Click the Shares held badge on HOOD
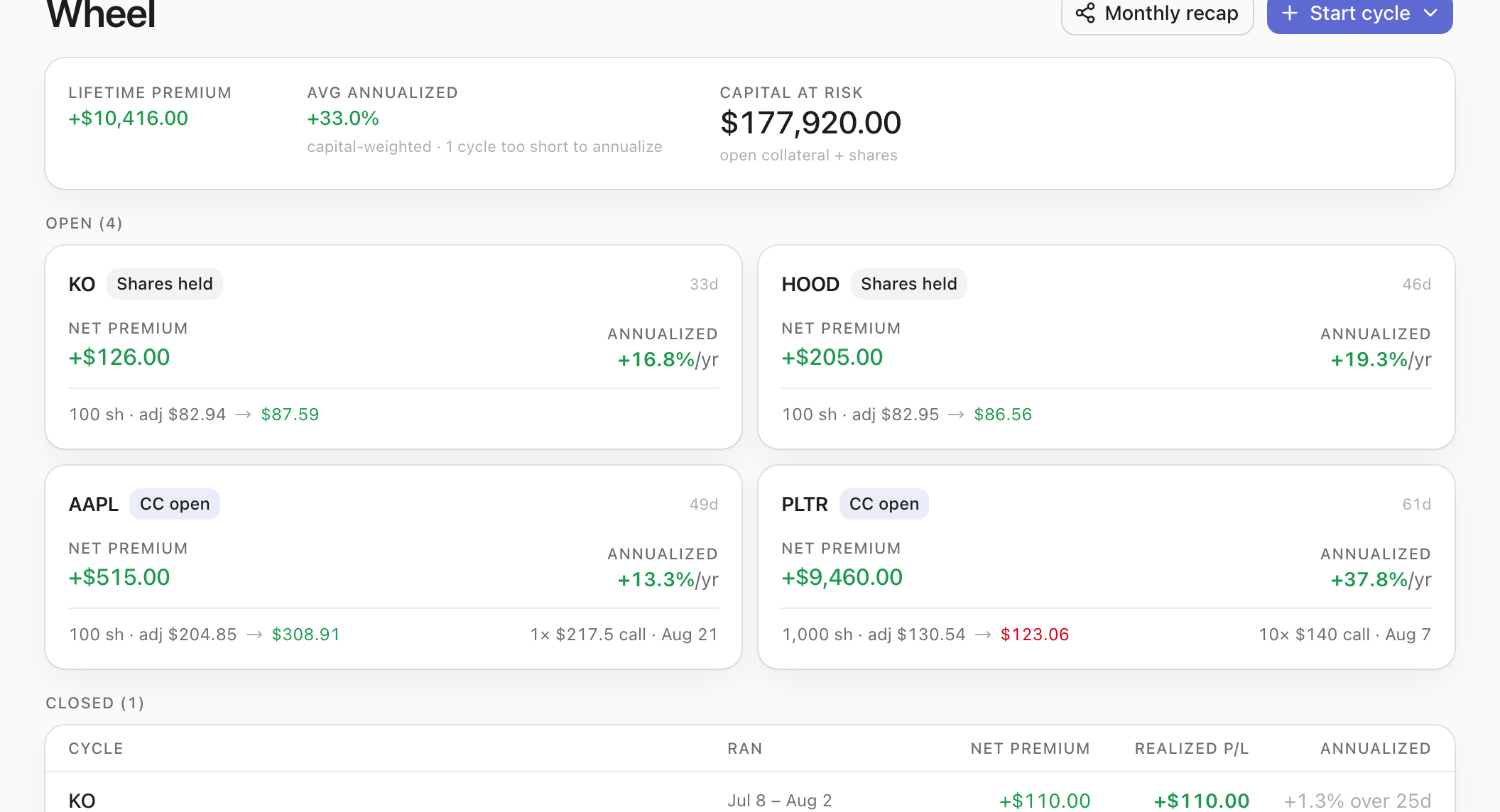1500x812 pixels. pyautogui.click(x=909, y=284)
